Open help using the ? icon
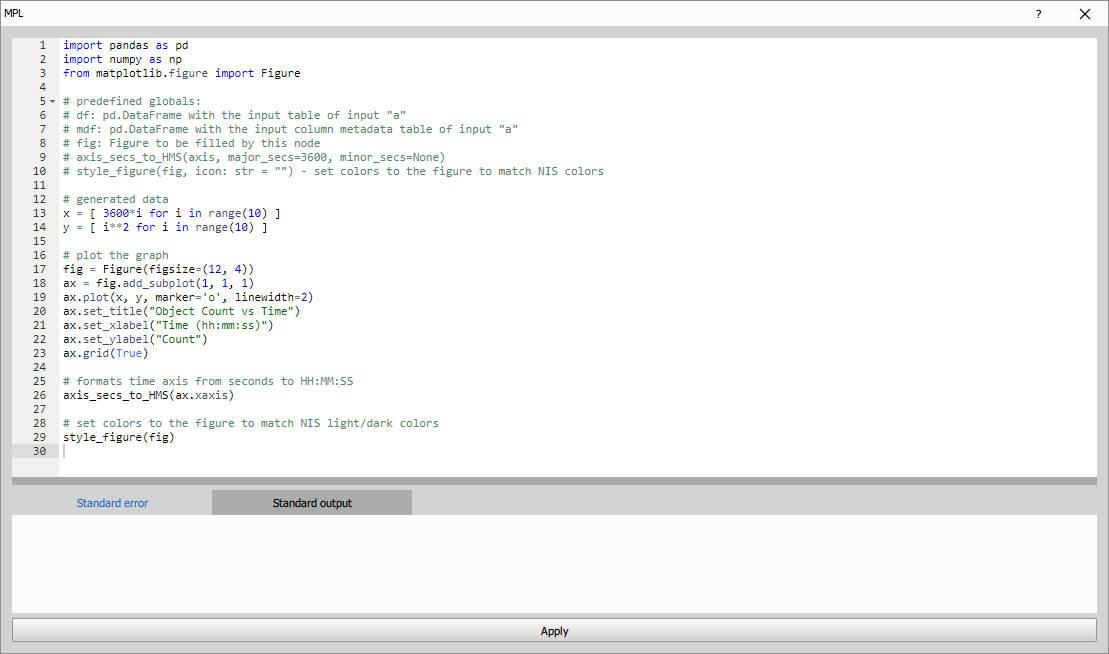 pos(1037,14)
